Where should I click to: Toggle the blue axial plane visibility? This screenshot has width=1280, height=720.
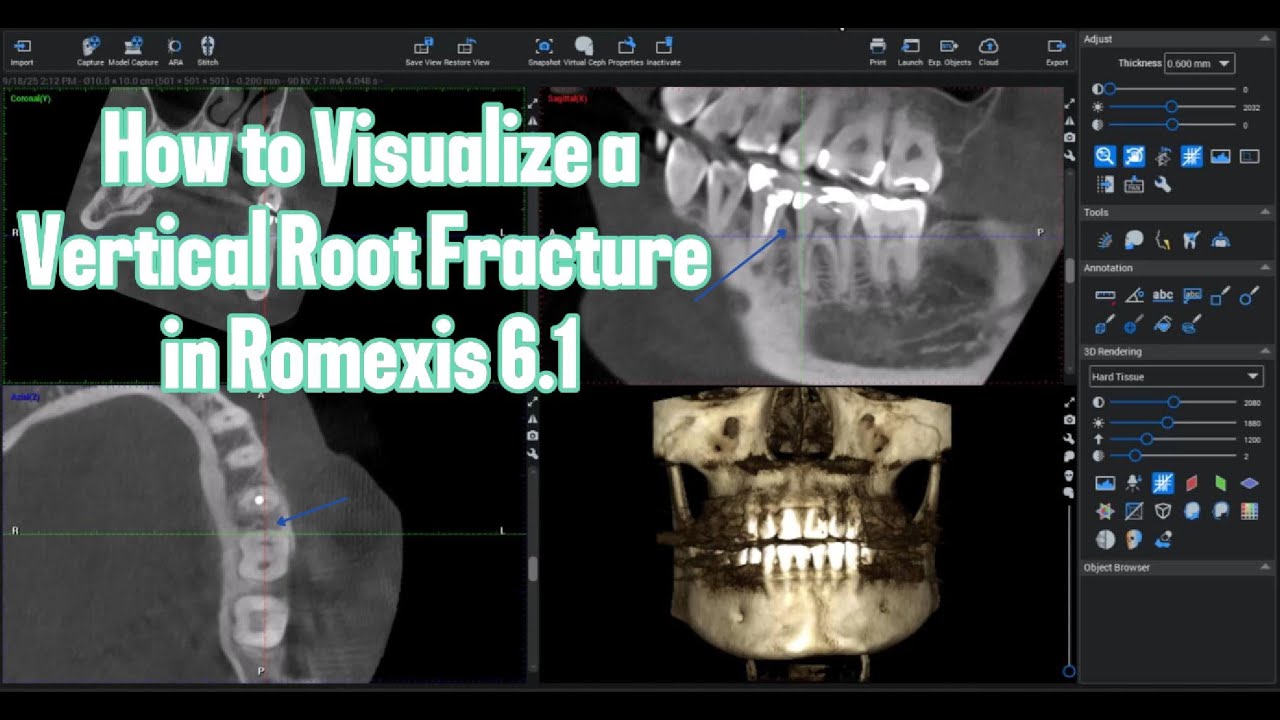coord(1249,483)
